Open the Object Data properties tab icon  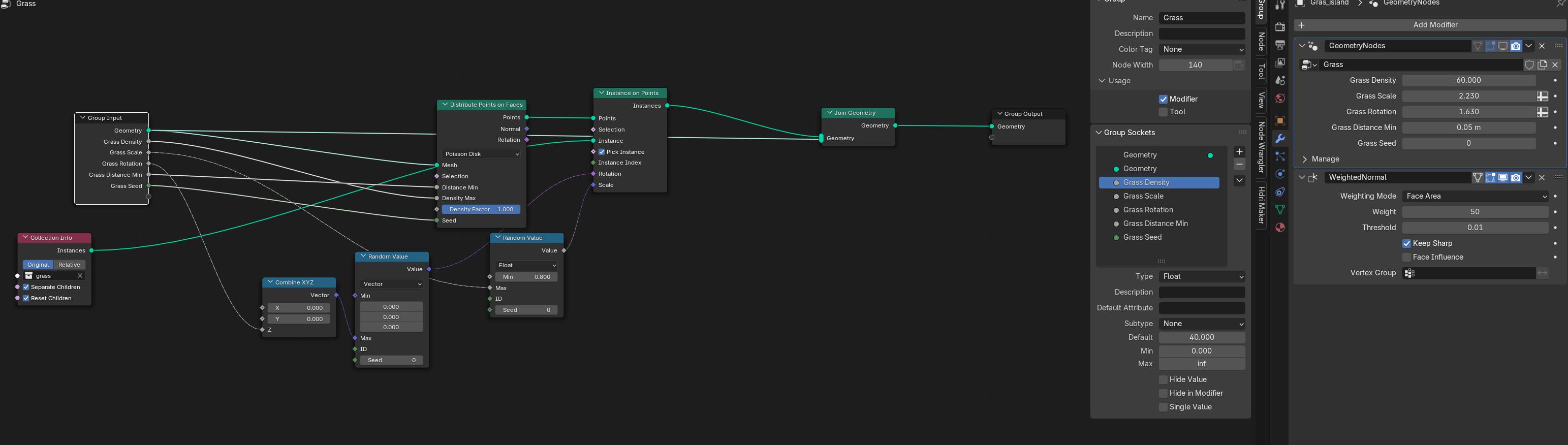(1280, 210)
